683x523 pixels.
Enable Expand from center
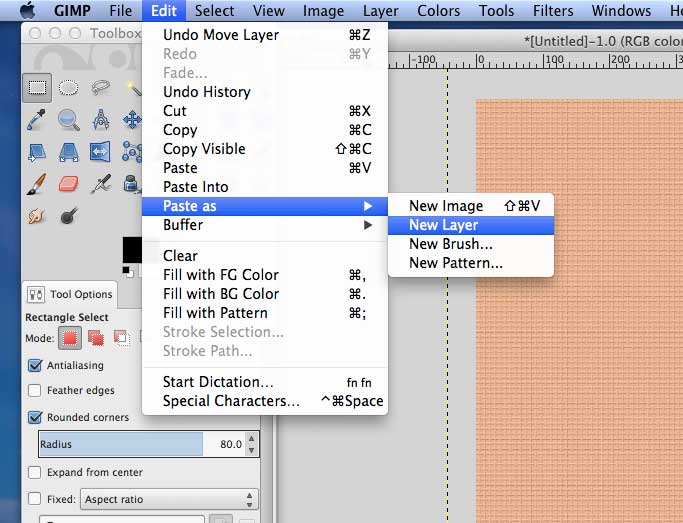tap(34, 472)
